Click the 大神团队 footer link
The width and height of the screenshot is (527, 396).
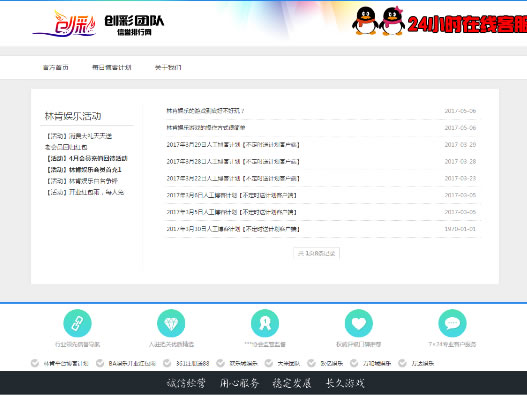pos(288,363)
